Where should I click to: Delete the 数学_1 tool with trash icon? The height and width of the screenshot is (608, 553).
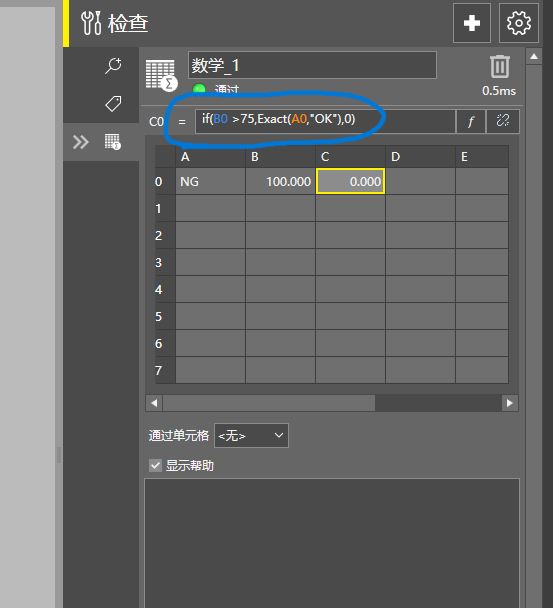(499, 67)
